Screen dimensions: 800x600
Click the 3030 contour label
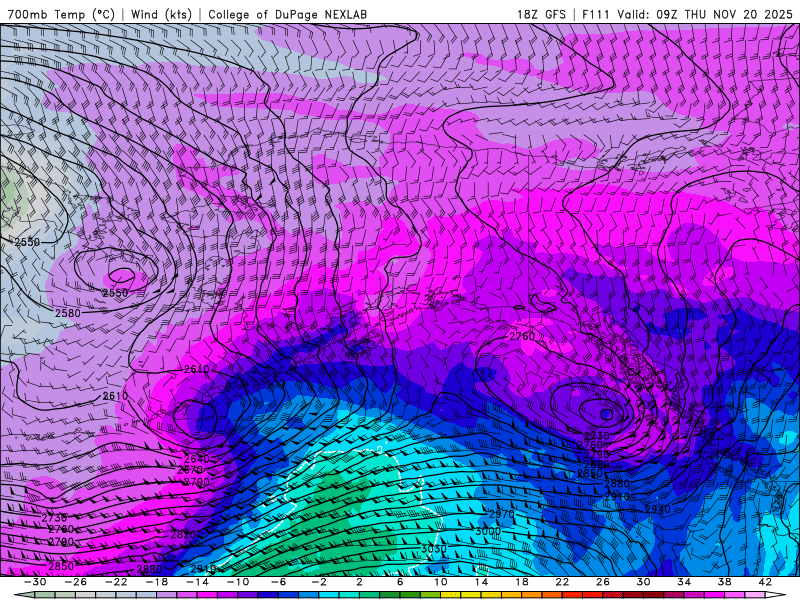[x=434, y=548]
